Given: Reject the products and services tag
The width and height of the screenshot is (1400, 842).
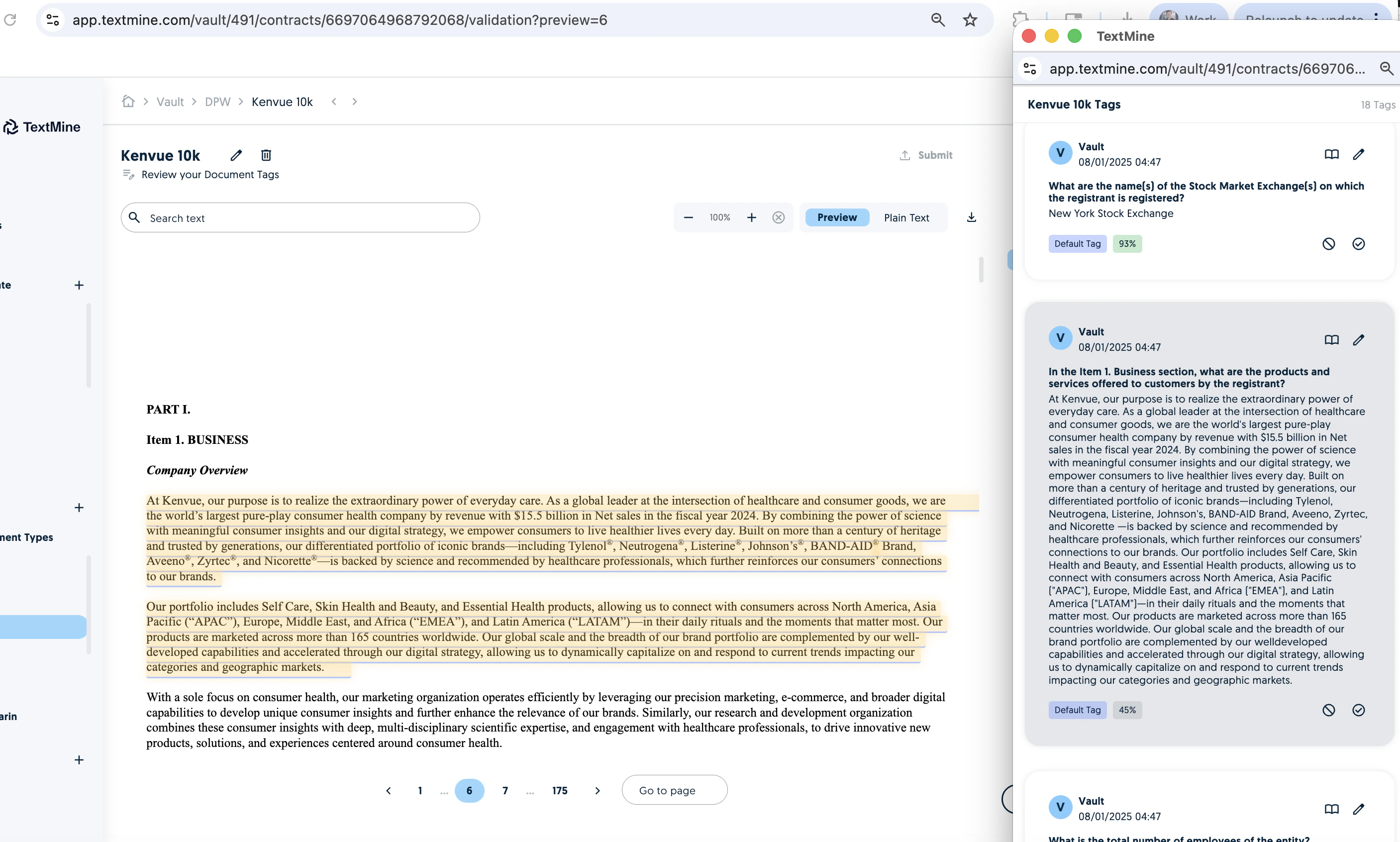Looking at the screenshot, I should [1328, 710].
